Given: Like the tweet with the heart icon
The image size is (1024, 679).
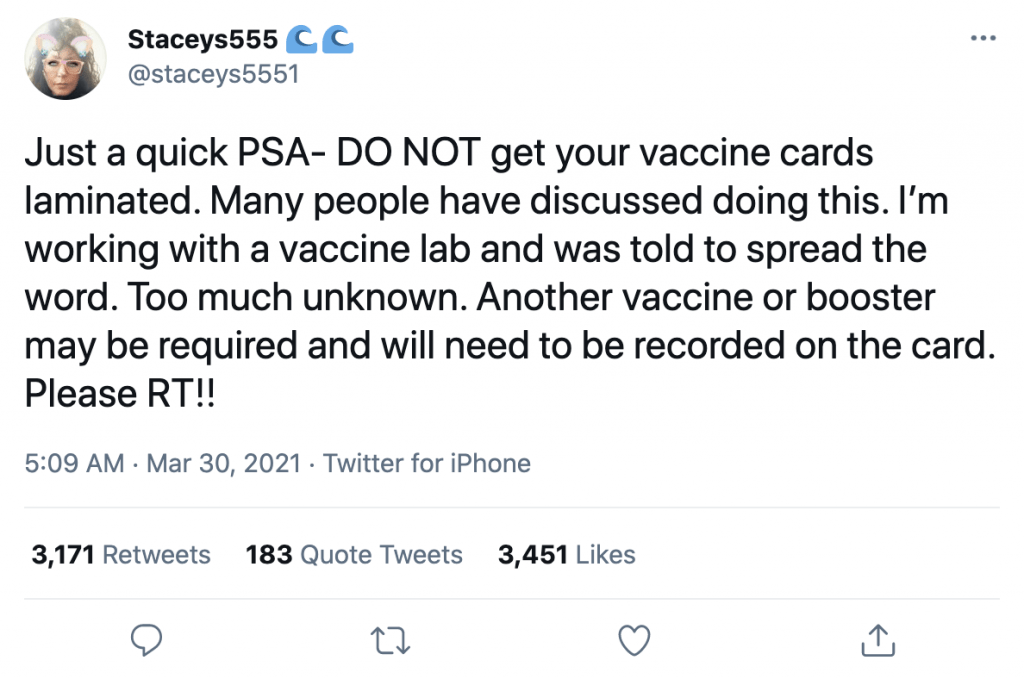Looking at the screenshot, I should 634,638.
